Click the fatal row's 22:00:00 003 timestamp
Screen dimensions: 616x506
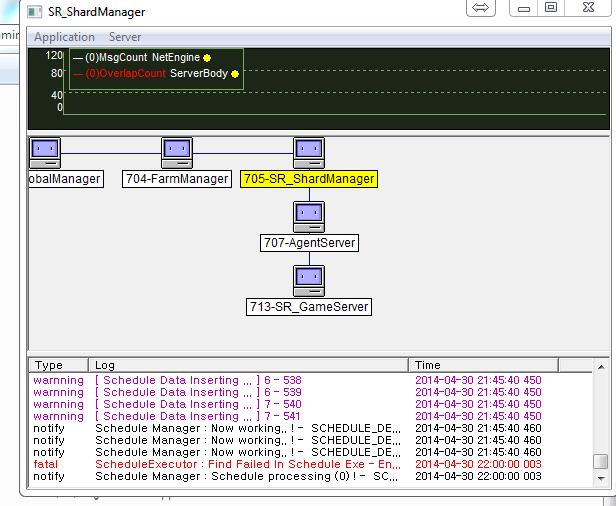click(x=478, y=464)
